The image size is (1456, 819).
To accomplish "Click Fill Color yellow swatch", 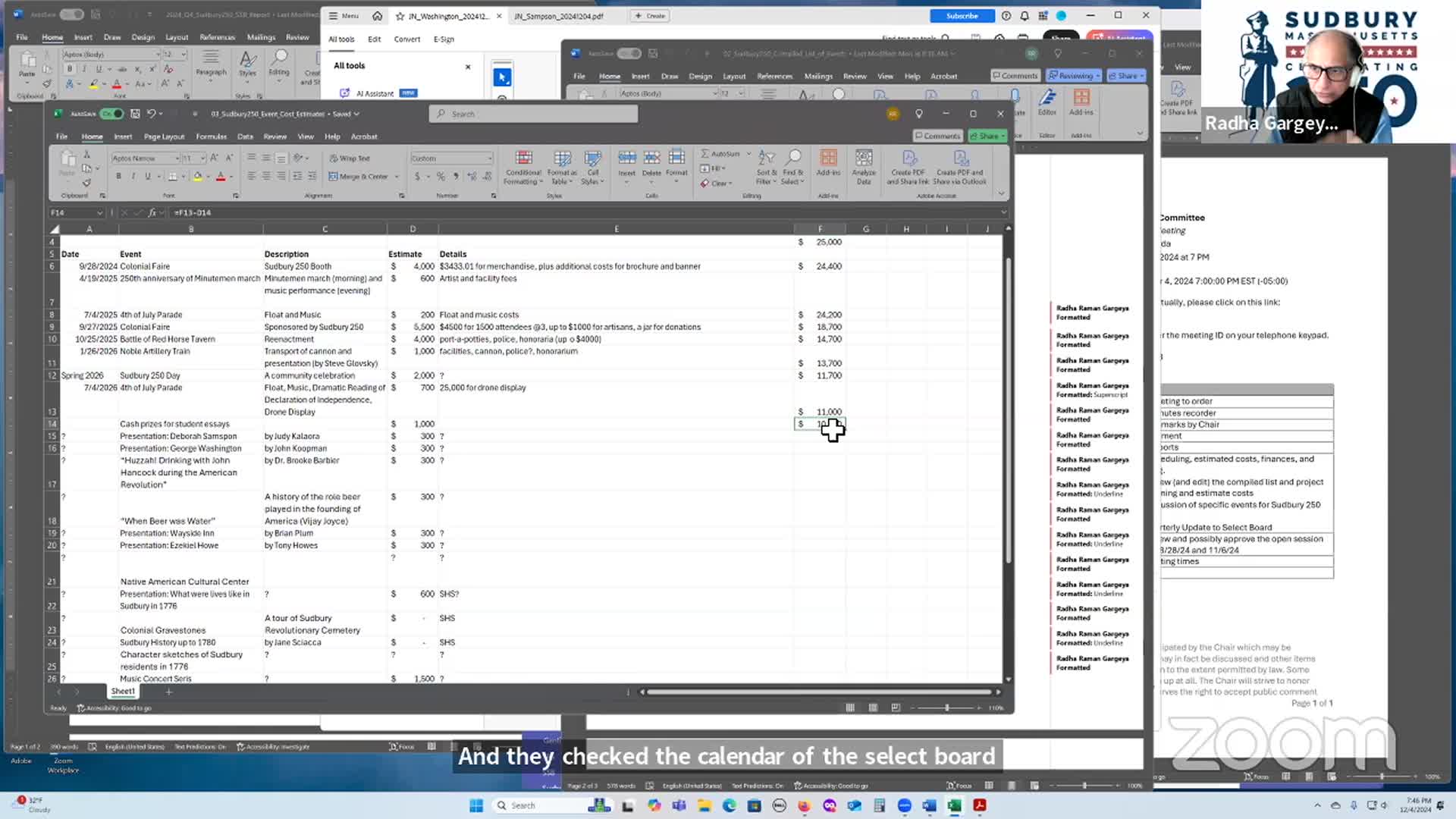I will pos(198,177).
